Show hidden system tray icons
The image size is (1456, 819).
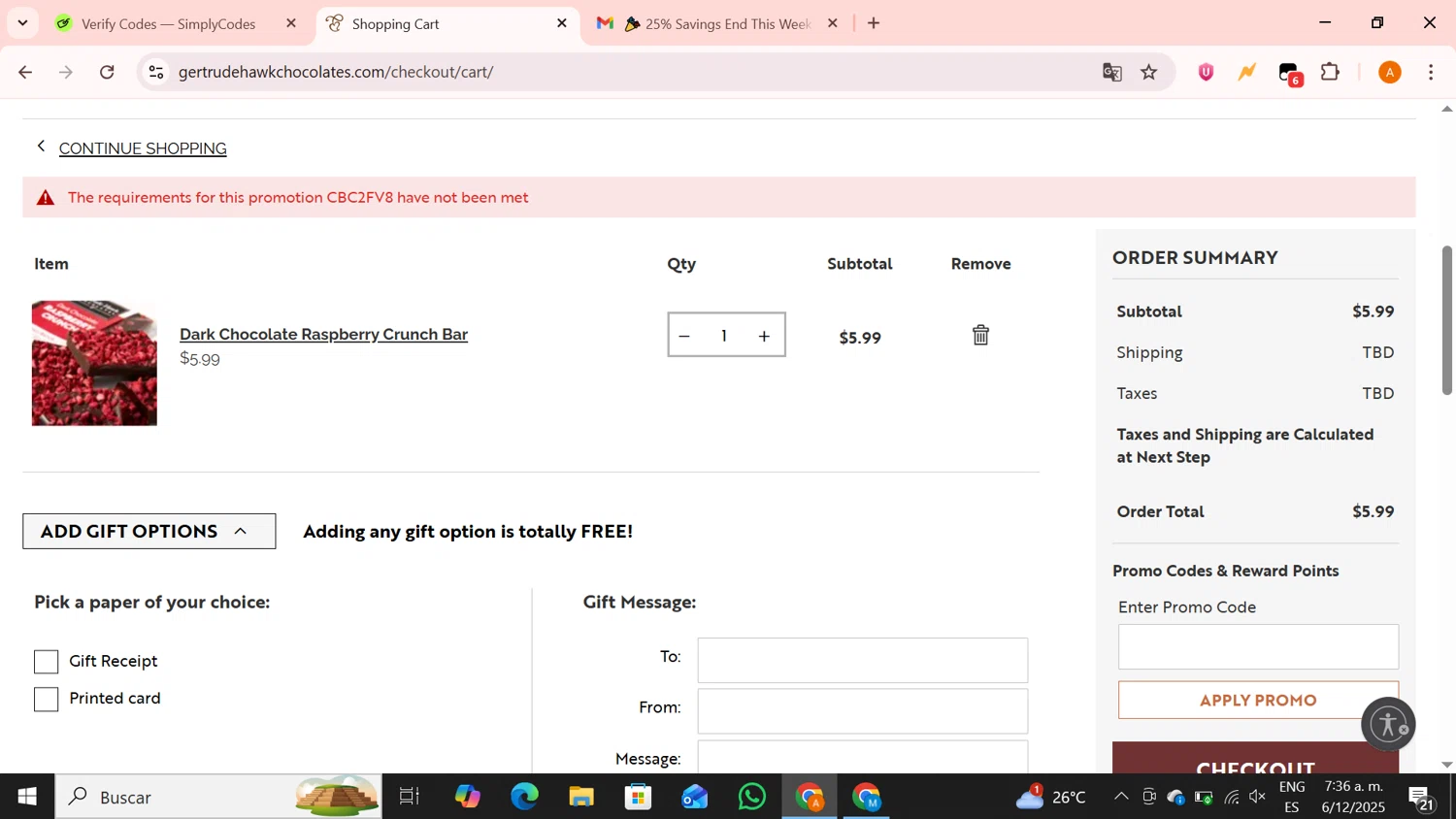1121,797
